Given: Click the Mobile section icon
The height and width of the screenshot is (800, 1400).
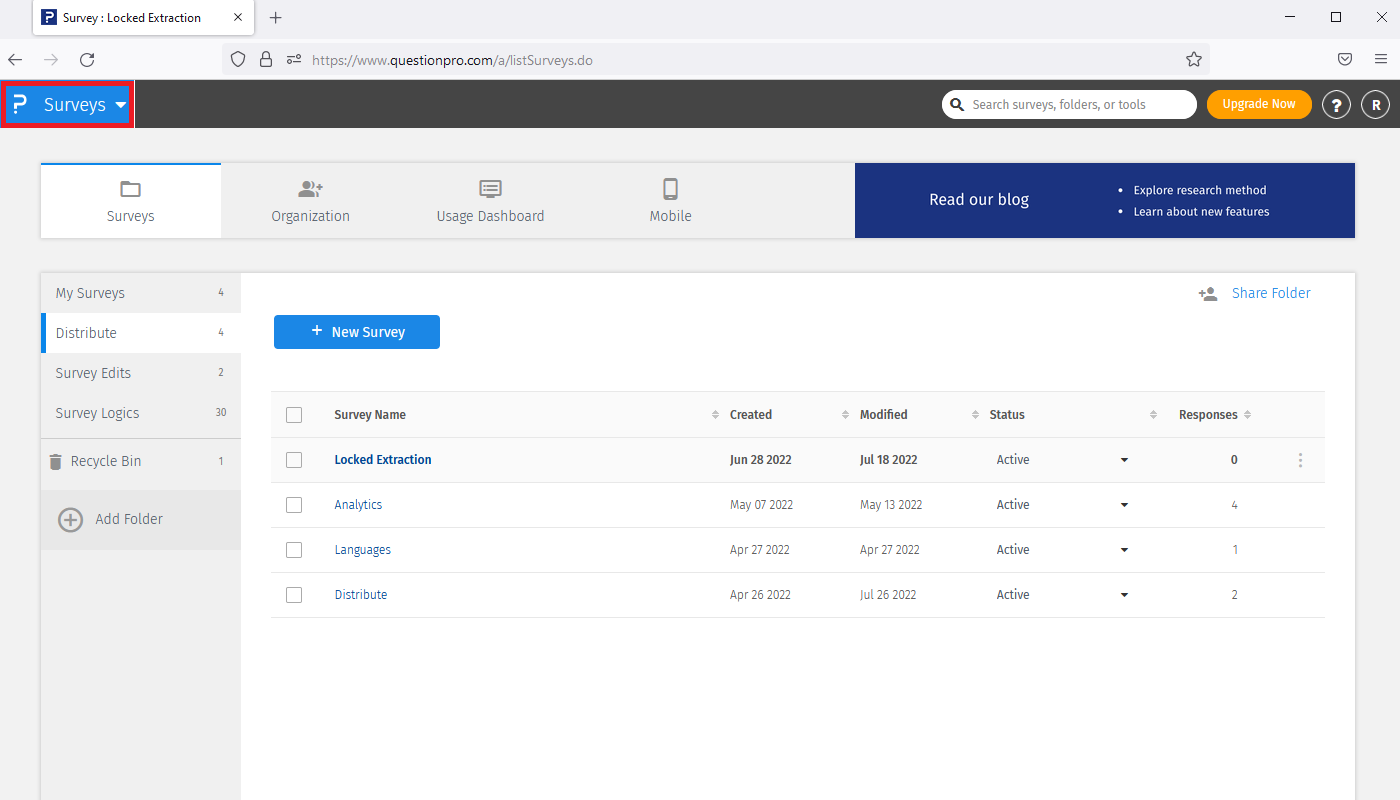Looking at the screenshot, I should (x=670, y=188).
